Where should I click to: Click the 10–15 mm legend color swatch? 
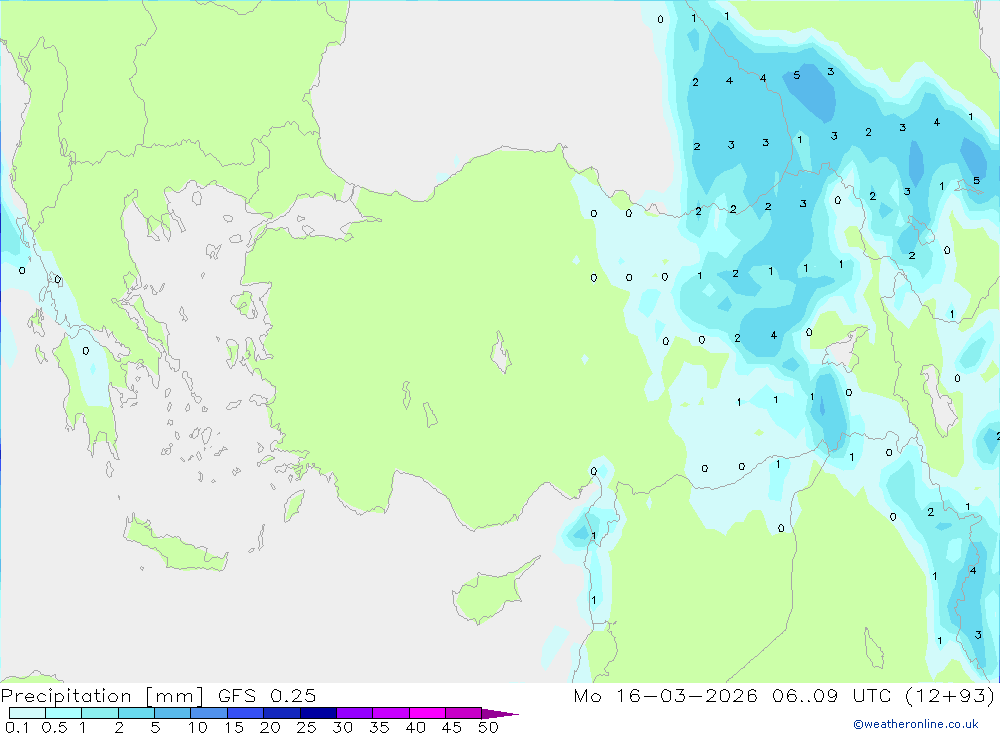click(x=209, y=713)
